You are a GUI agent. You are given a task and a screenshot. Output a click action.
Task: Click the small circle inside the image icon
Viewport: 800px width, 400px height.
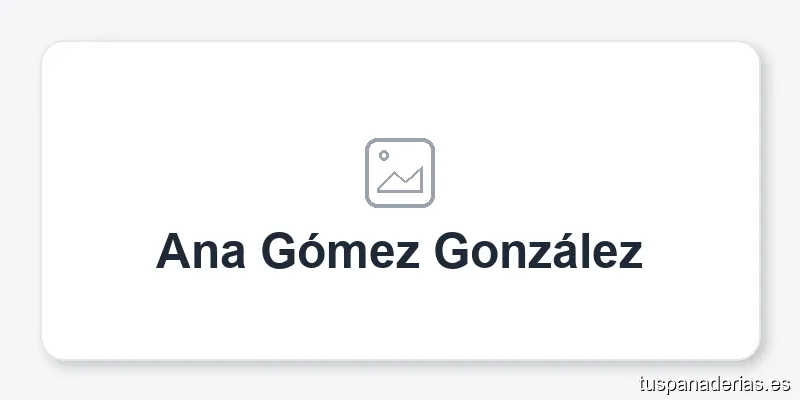coord(384,156)
